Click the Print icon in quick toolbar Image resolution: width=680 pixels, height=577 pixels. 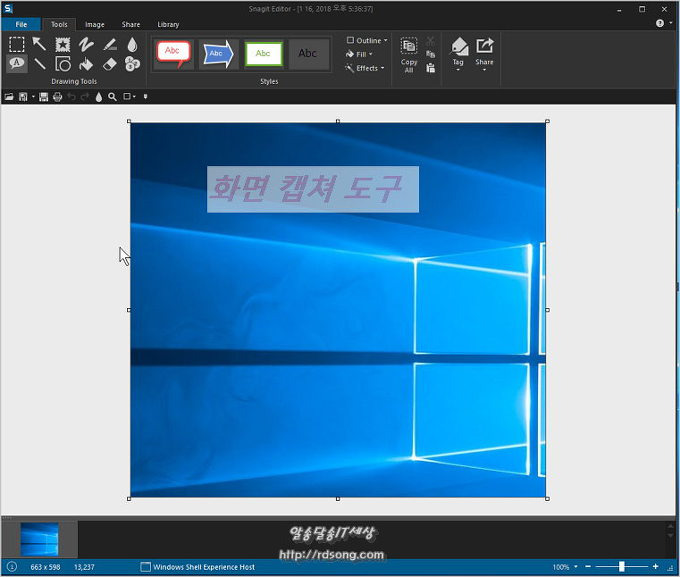click(57, 97)
